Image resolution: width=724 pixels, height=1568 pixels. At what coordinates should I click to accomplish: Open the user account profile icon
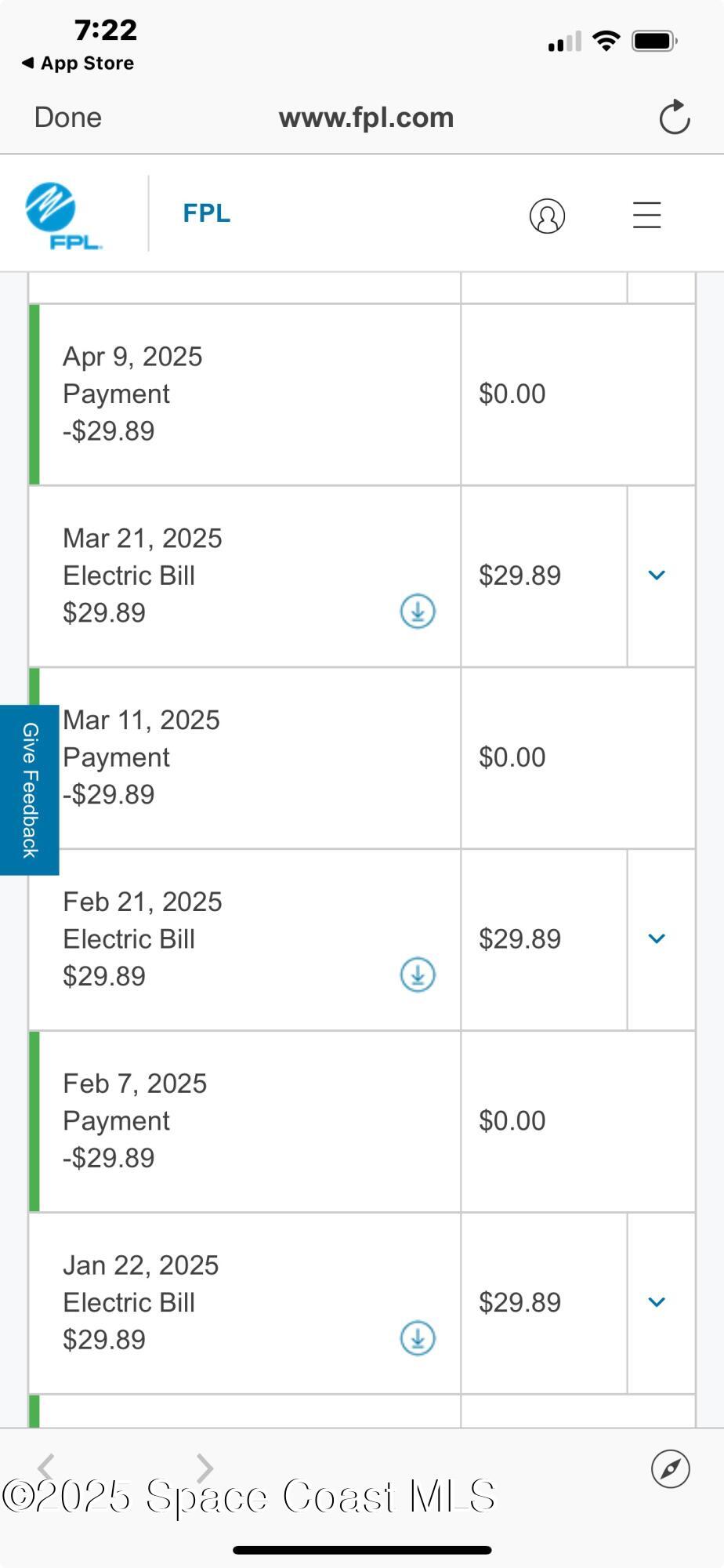[547, 216]
